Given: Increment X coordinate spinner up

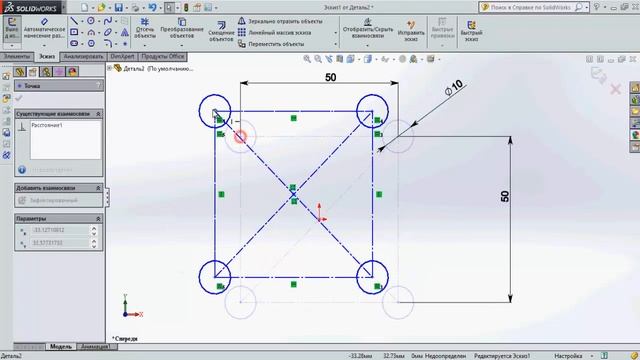Looking at the screenshot, I should (94, 228).
